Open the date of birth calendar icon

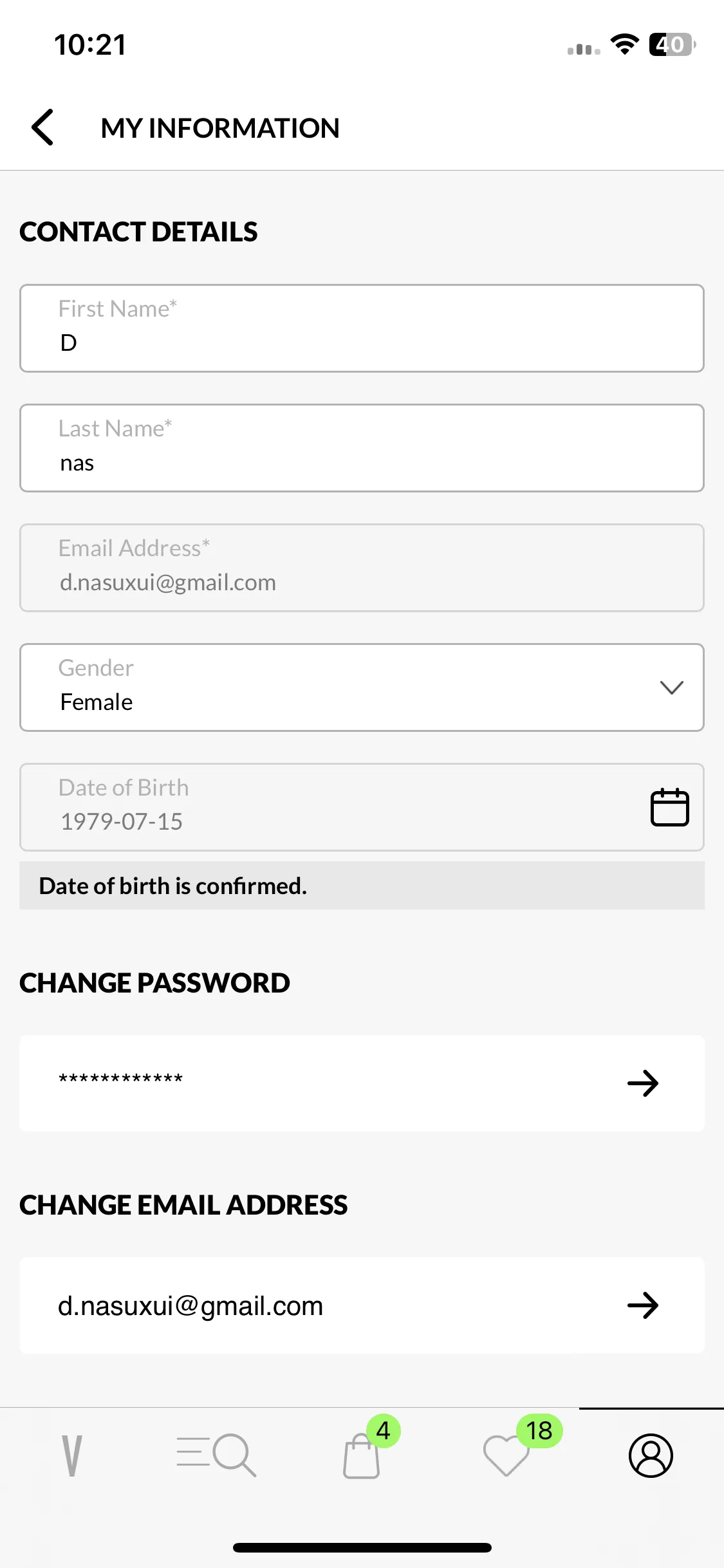coord(669,807)
